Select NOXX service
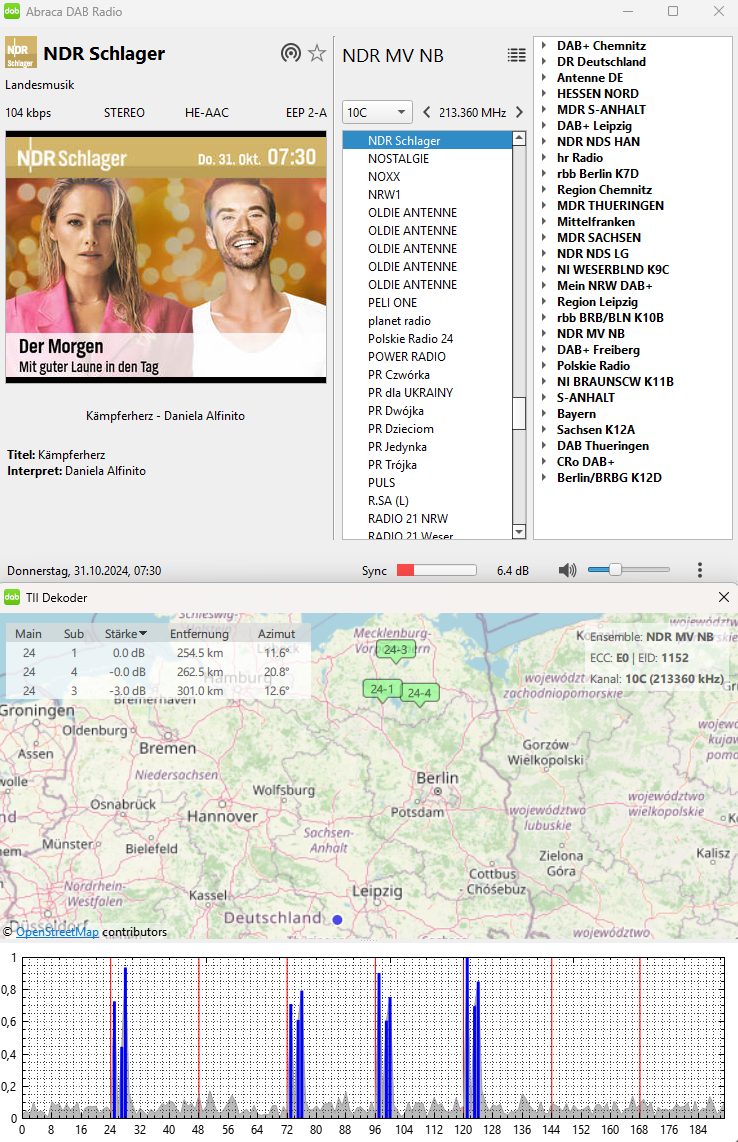This screenshot has height=1142, width=738. tap(428, 176)
